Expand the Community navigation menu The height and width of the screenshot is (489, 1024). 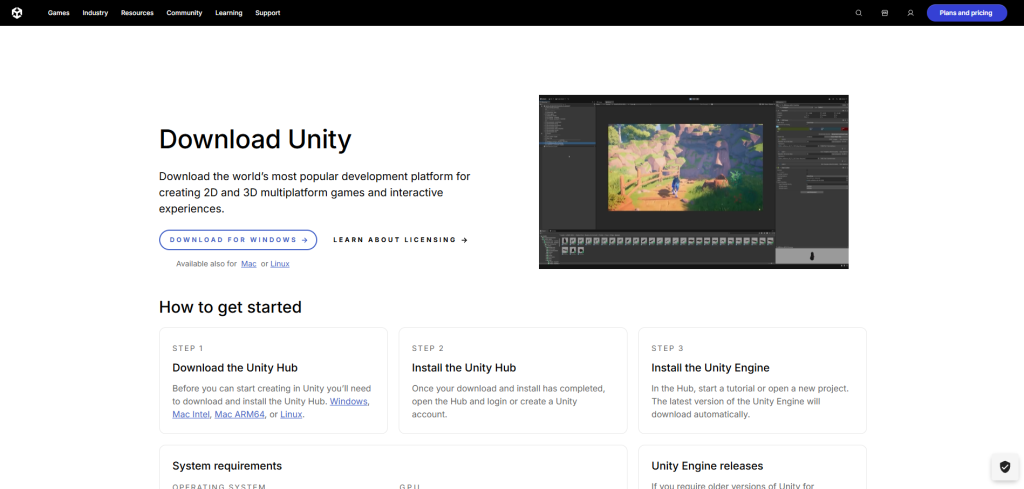184,13
